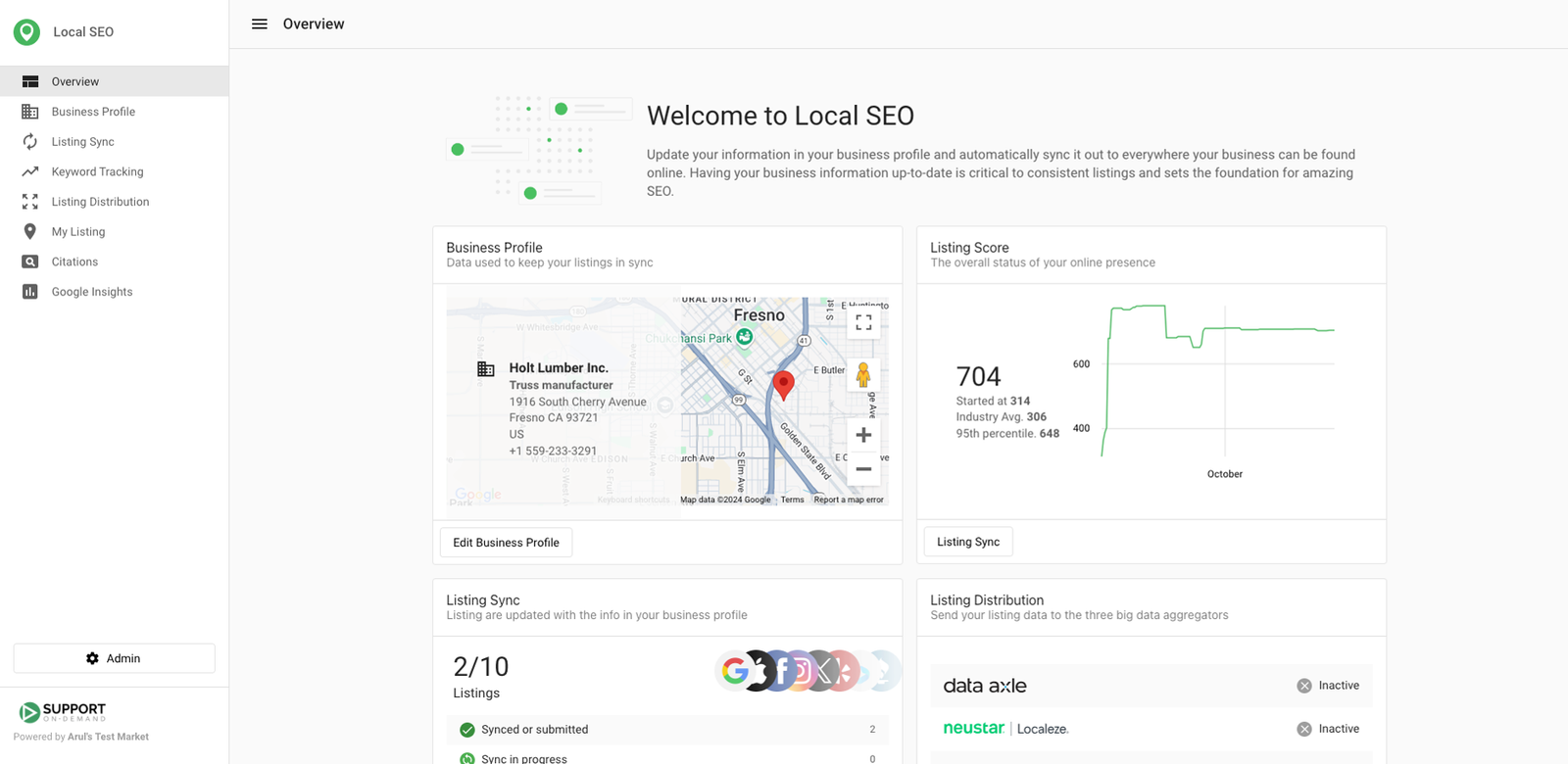Click the red map location pin
This screenshot has width=1568, height=764.
783,384
